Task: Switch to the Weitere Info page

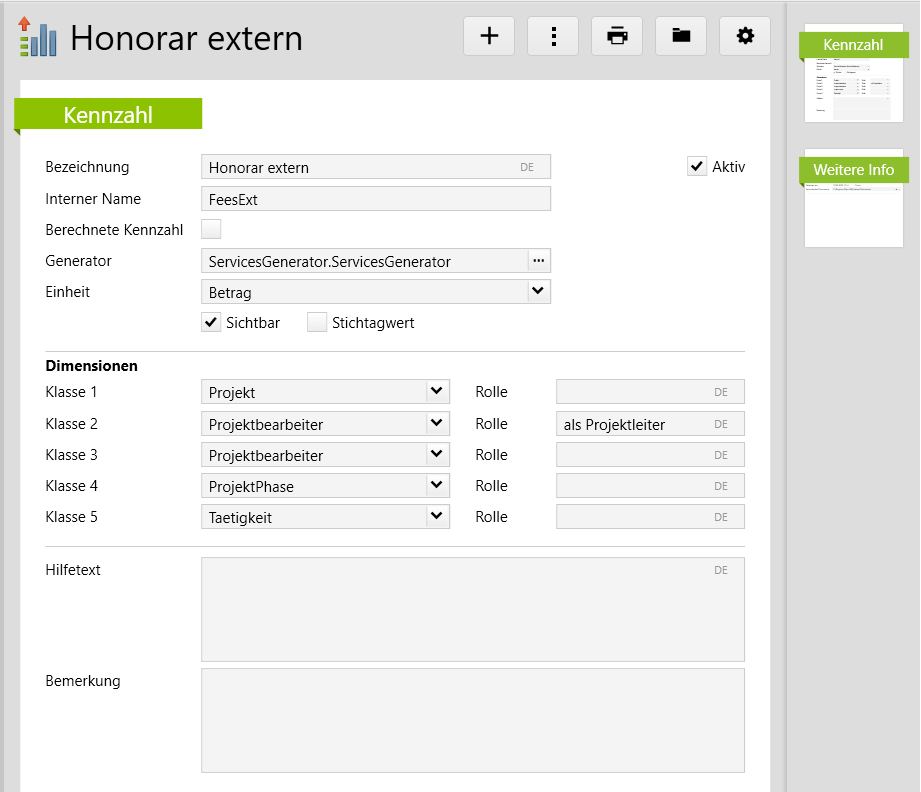Action: click(x=853, y=198)
